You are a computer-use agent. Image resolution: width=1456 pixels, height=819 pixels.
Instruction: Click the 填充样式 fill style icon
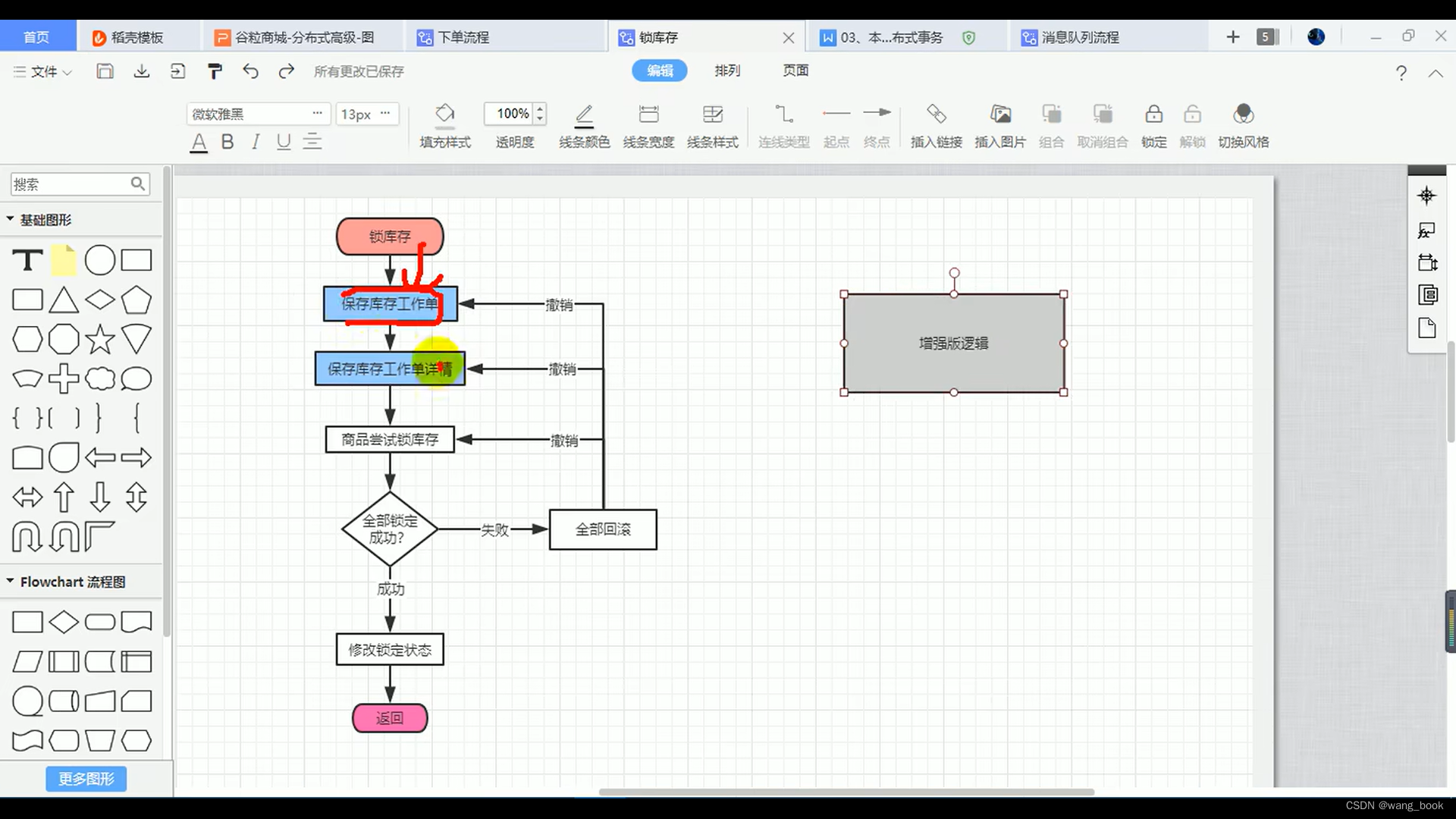point(444,113)
